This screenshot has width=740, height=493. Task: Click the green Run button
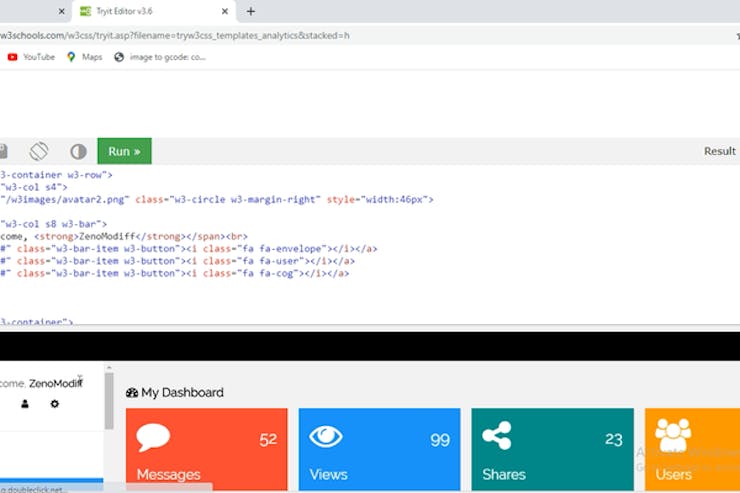click(125, 151)
